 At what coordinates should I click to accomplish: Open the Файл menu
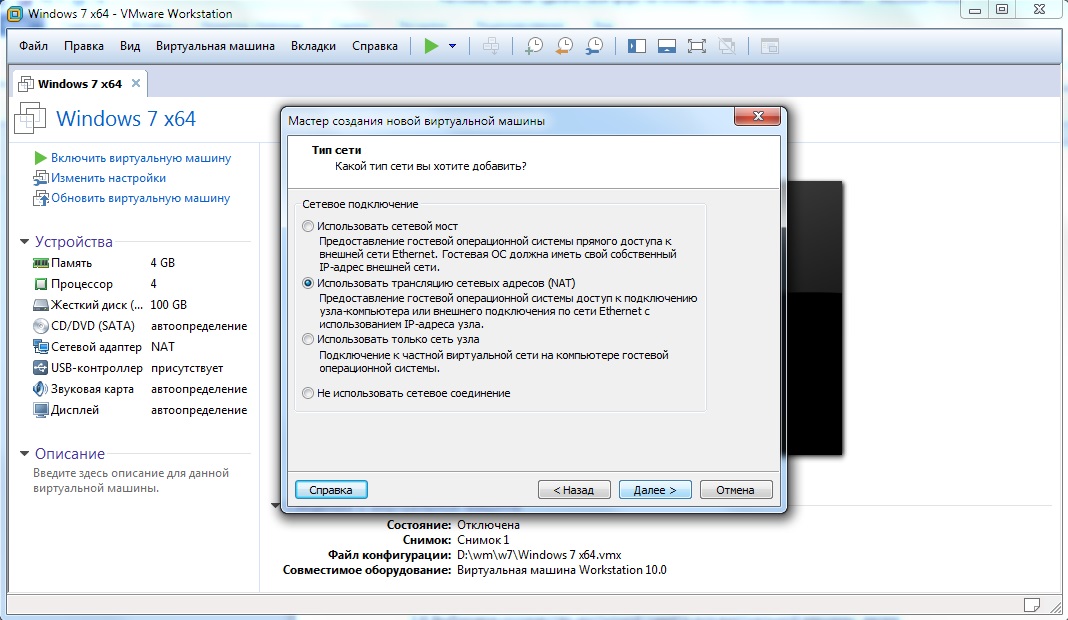33,46
